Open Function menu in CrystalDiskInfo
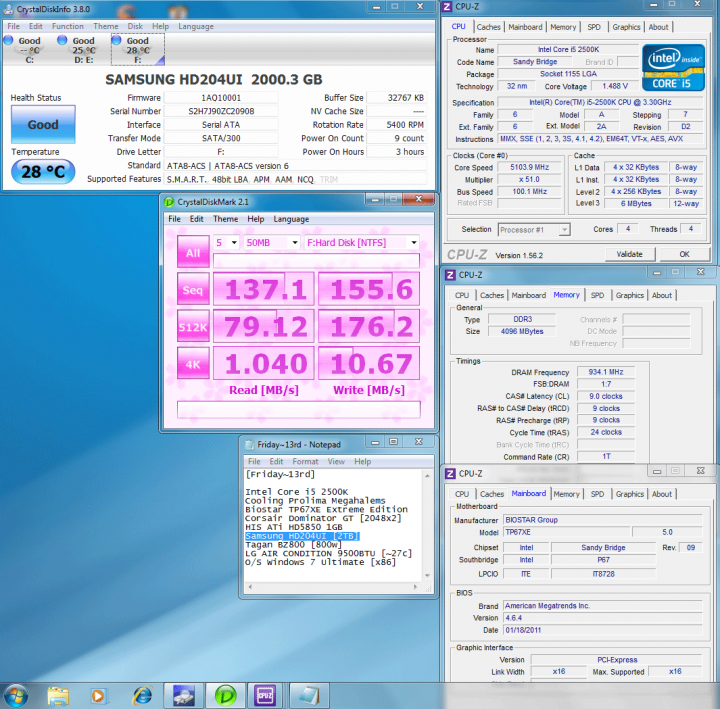Screen dimensions: 720x709 (x=68, y=26)
